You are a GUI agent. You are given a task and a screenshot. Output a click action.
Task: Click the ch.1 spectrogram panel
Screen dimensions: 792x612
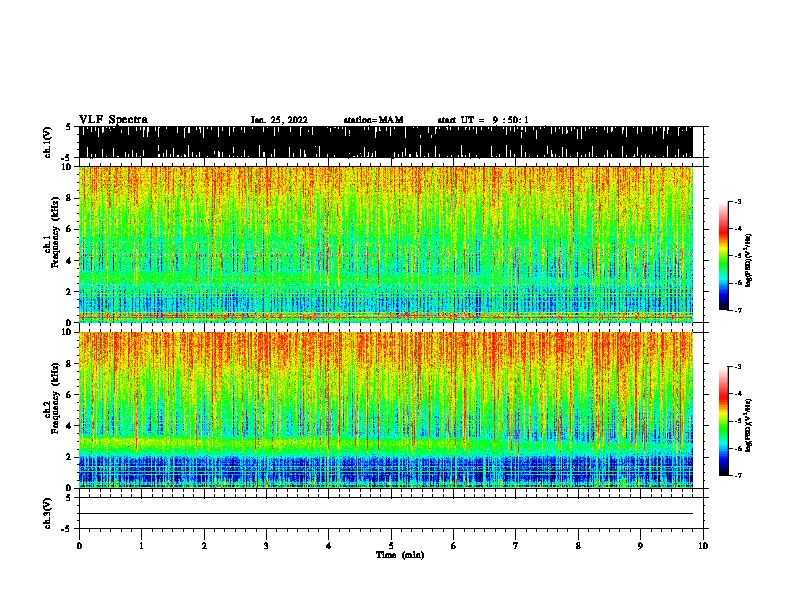click(385, 244)
